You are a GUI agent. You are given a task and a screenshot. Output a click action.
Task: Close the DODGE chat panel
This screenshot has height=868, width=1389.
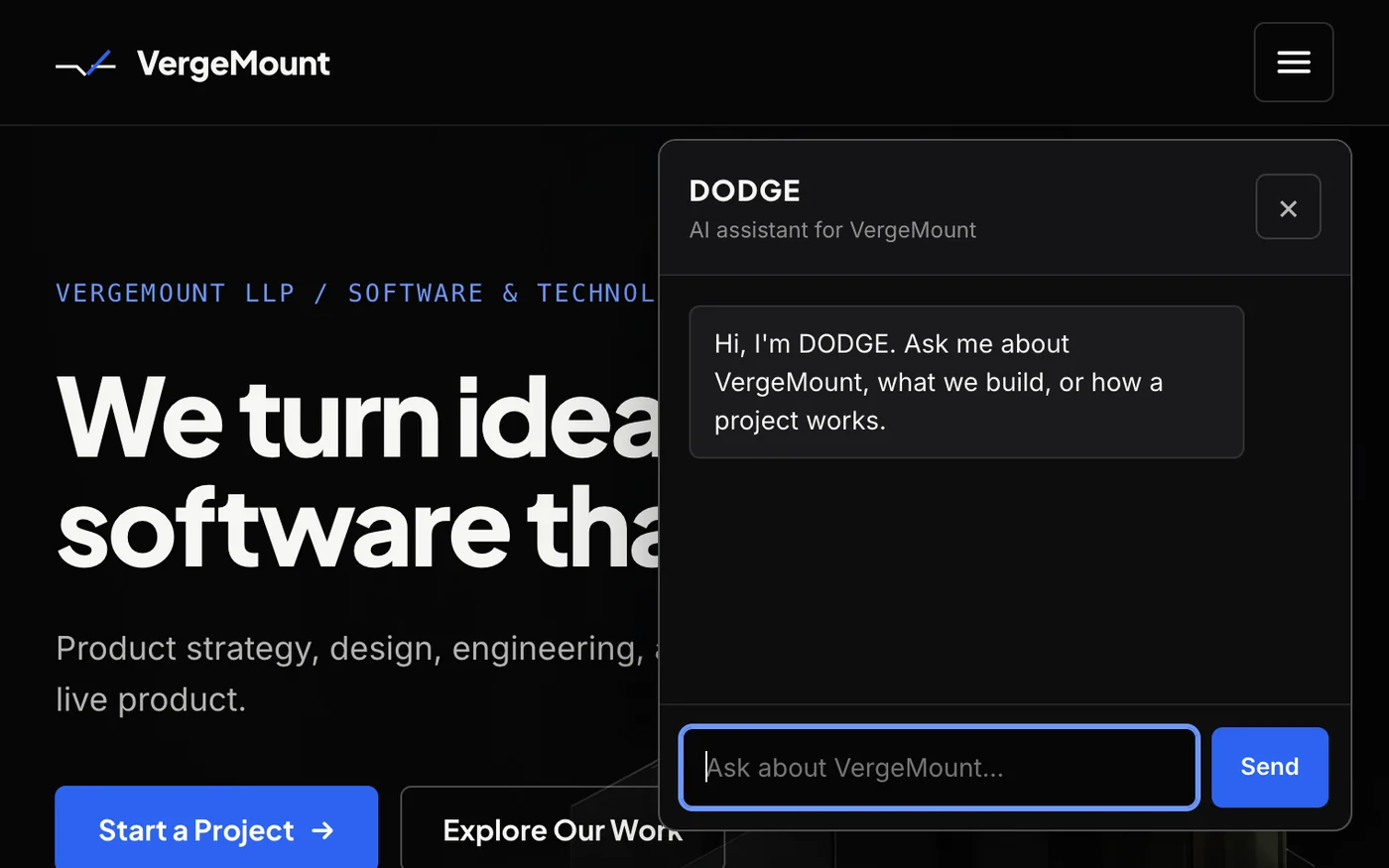pyautogui.click(x=1288, y=207)
